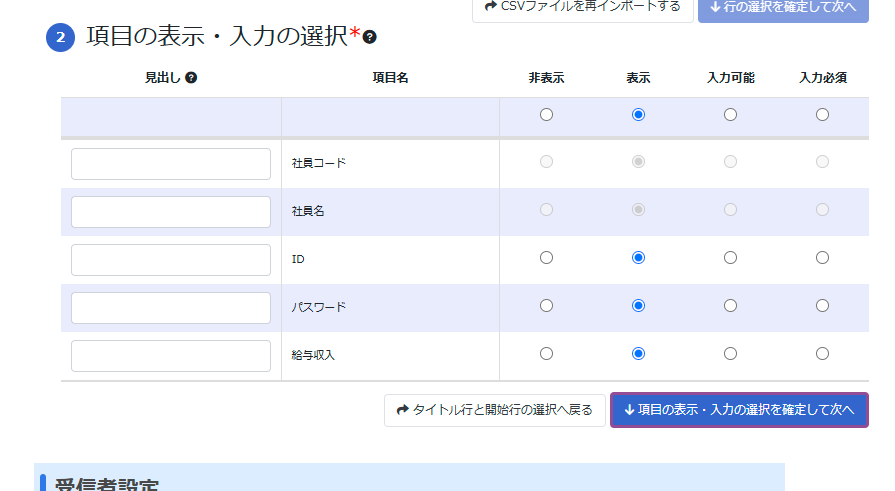Click タイトル行と開始行の選択へ戻る button
The height and width of the screenshot is (491, 895).
[494, 410]
